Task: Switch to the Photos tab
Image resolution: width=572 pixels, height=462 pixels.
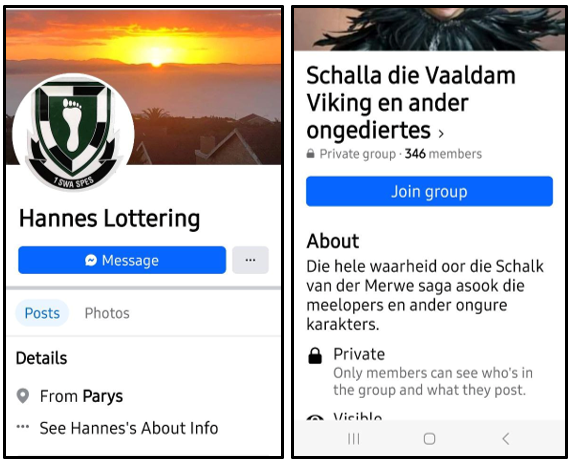Action: point(107,313)
